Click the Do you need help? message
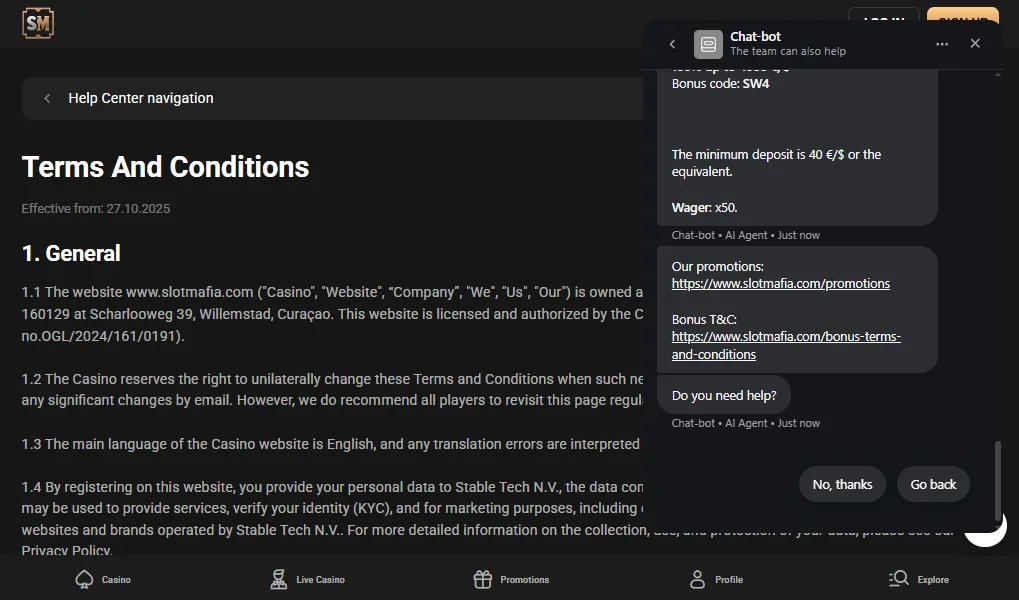Viewport: 1019px width, 600px height. click(x=724, y=395)
